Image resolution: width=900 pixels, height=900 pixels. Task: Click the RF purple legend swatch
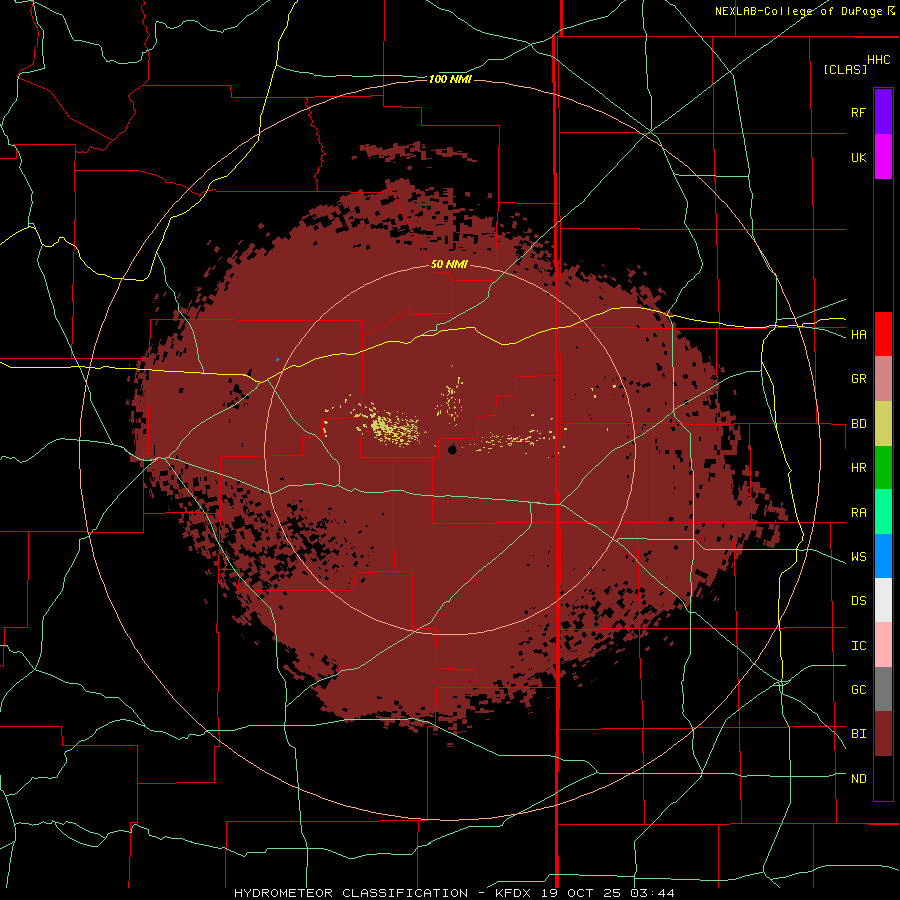coord(883,112)
